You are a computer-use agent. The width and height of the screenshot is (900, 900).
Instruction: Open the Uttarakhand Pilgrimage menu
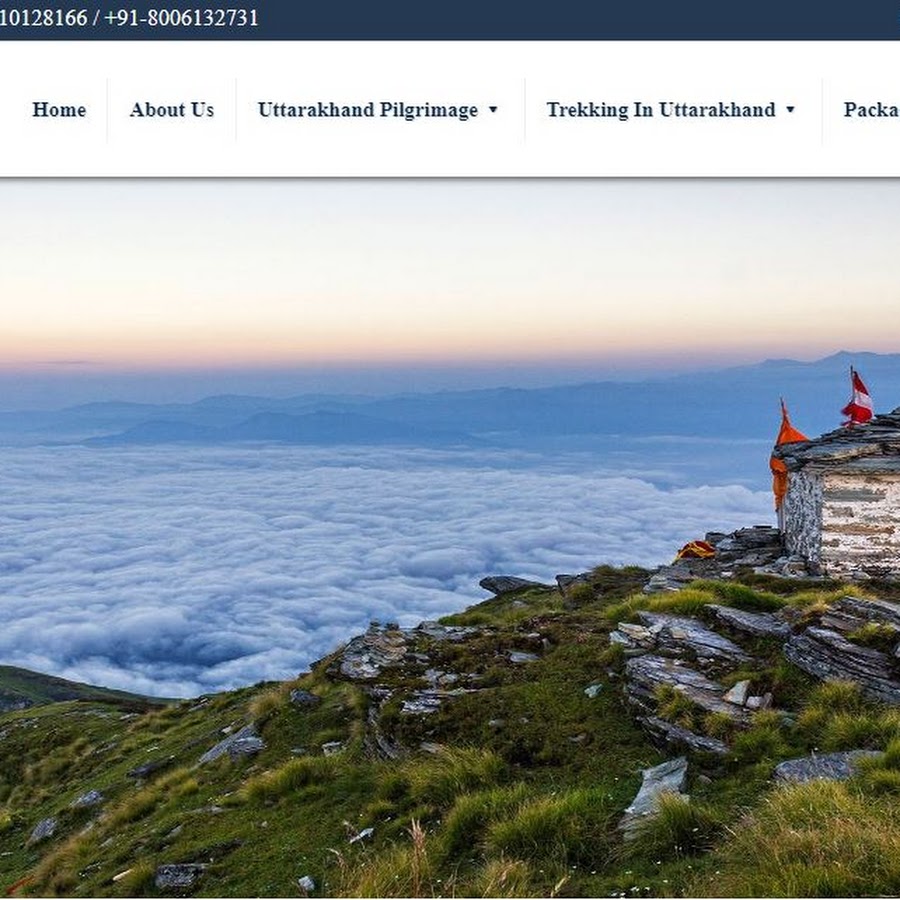click(x=368, y=110)
